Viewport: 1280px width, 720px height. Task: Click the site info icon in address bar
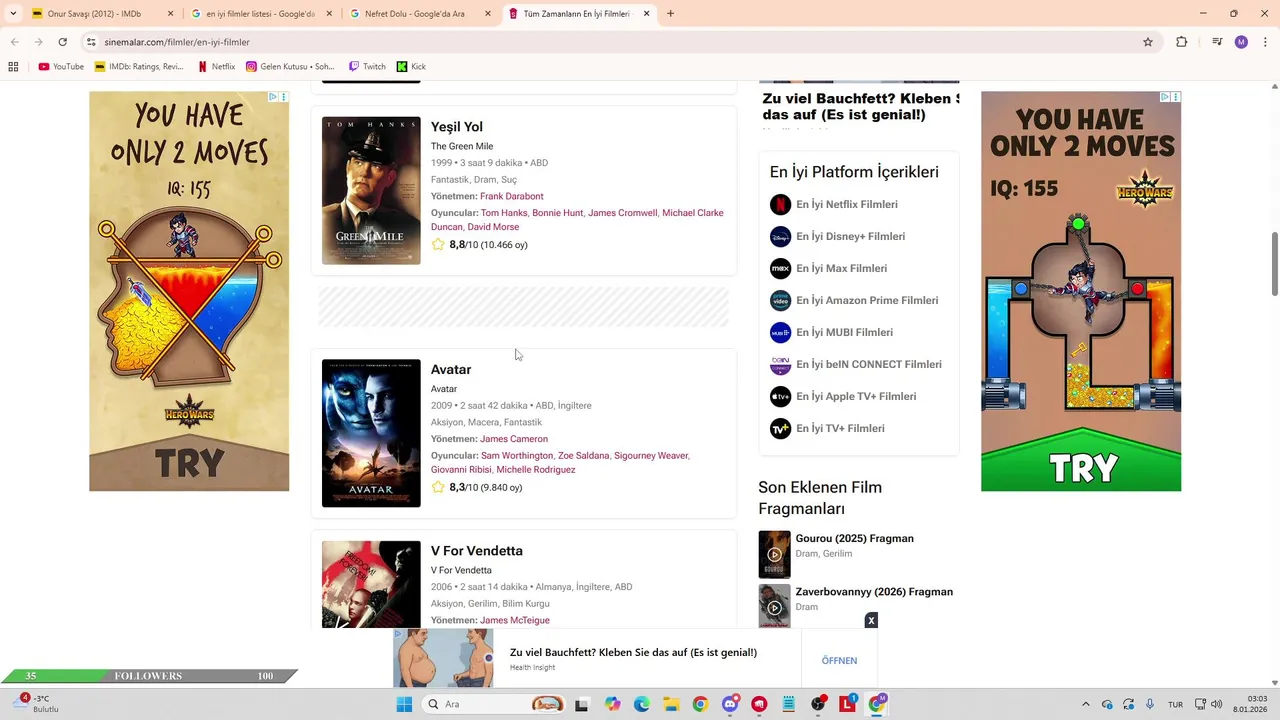tap(91, 42)
